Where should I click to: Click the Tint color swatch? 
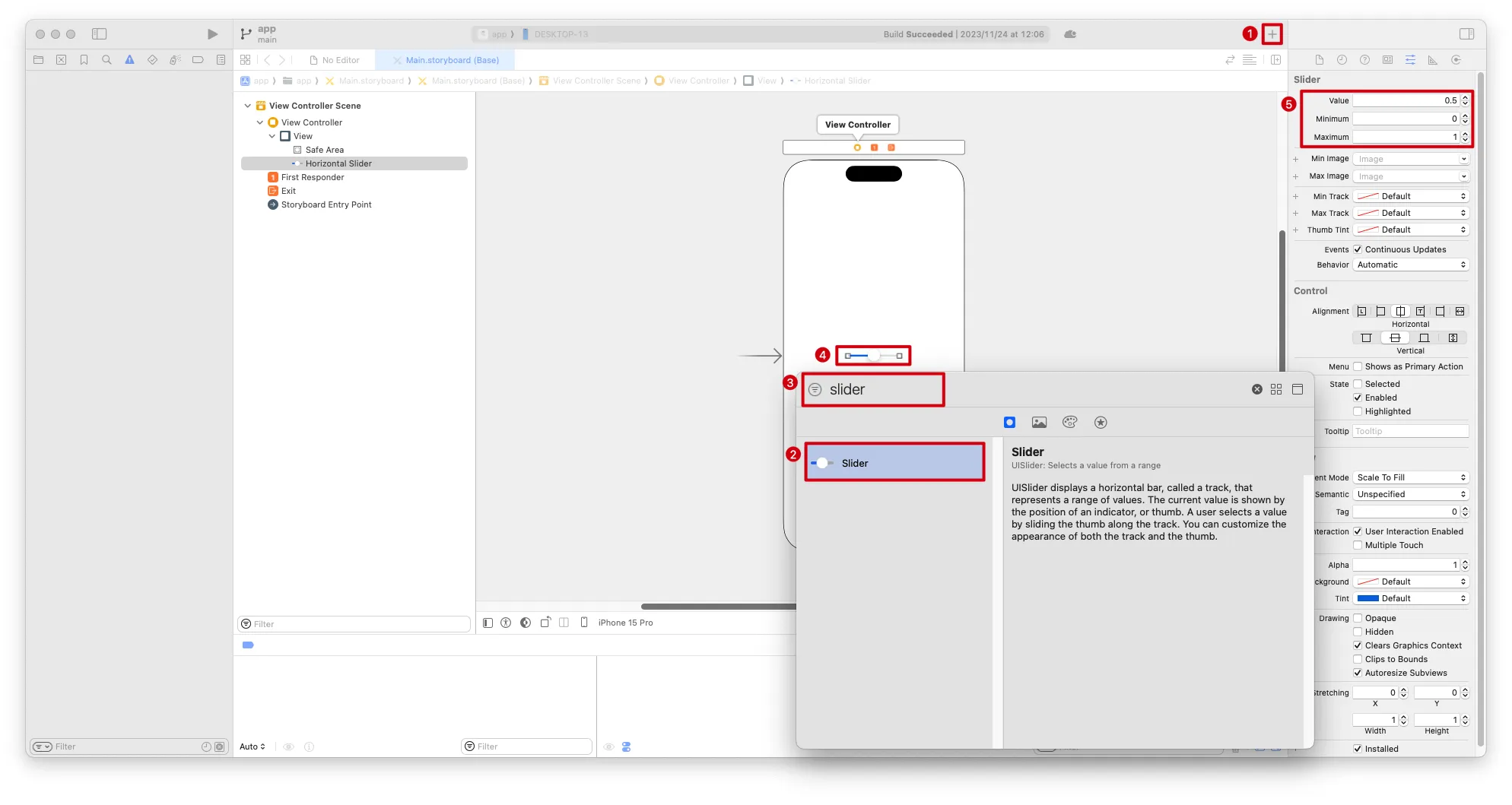(x=1368, y=598)
